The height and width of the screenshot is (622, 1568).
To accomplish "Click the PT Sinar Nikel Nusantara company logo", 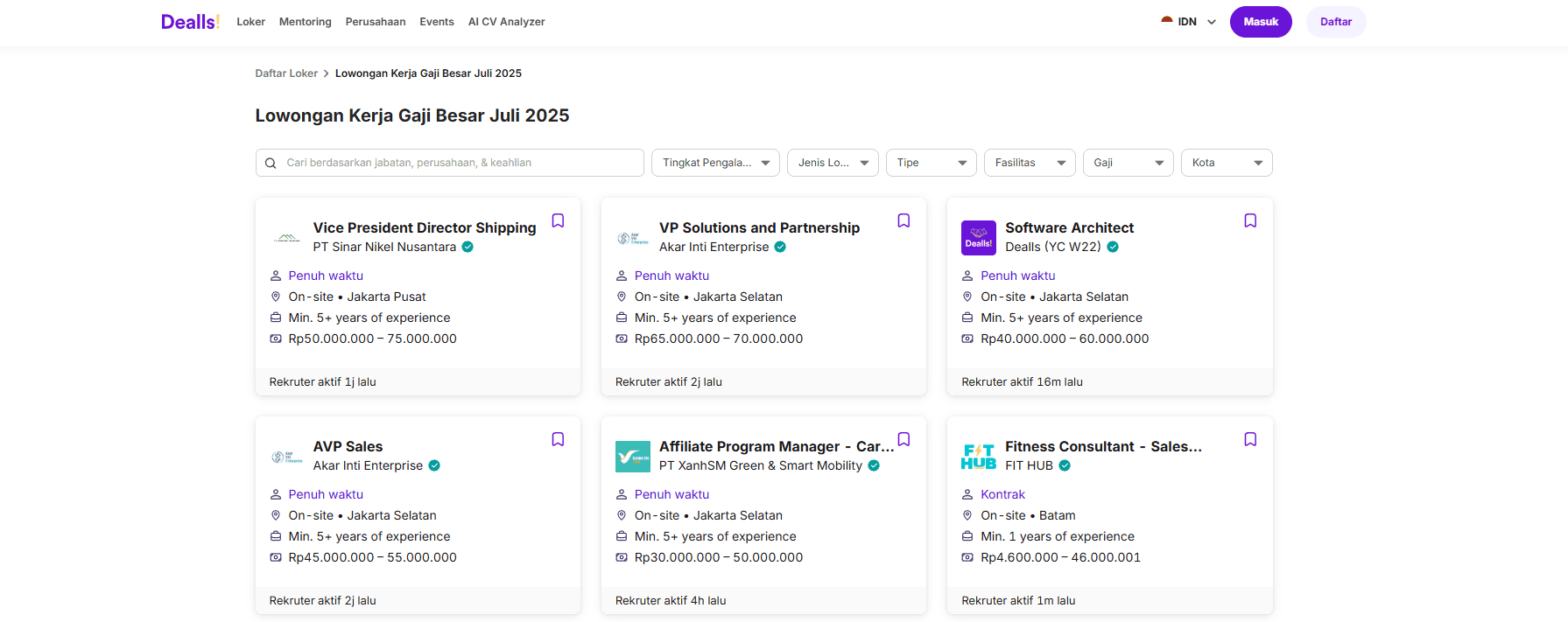I will click(x=287, y=238).
